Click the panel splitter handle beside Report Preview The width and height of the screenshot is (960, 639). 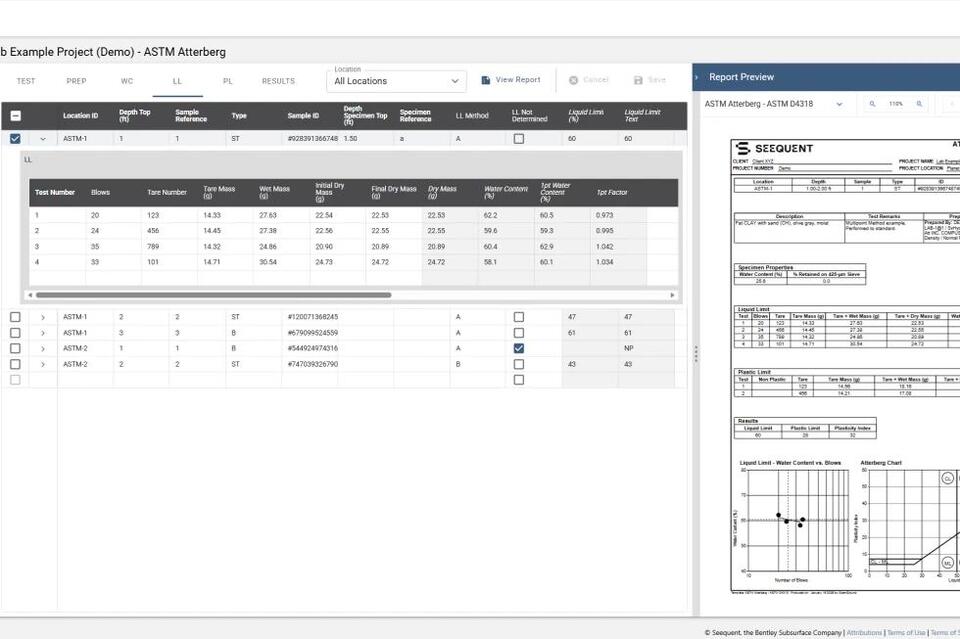point(696,354)
